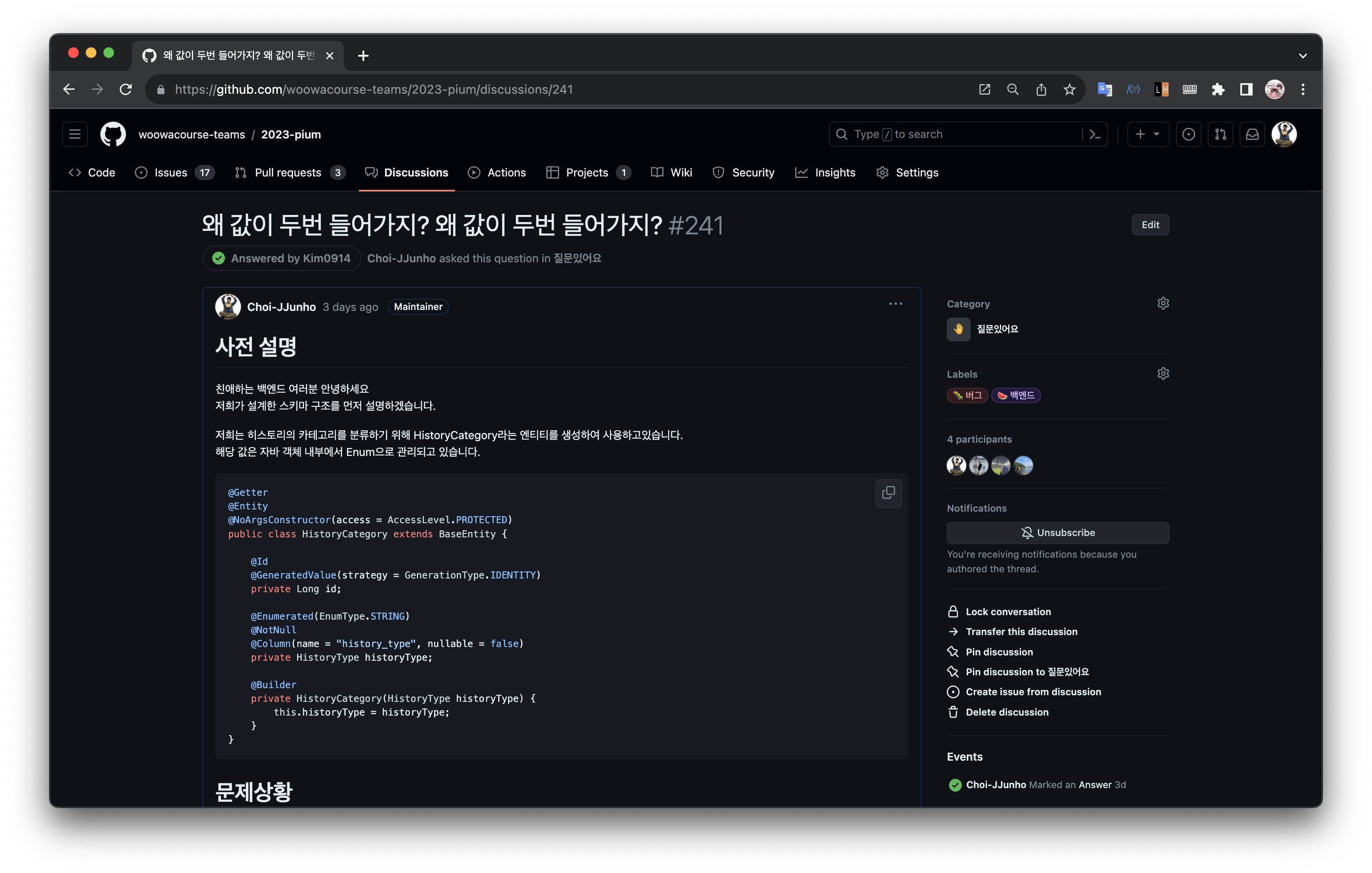Image resolution: width=1372 pixels, height=873 pixels.
Task: Open the Labels settings gear
Action: (x=1163, y=374)
